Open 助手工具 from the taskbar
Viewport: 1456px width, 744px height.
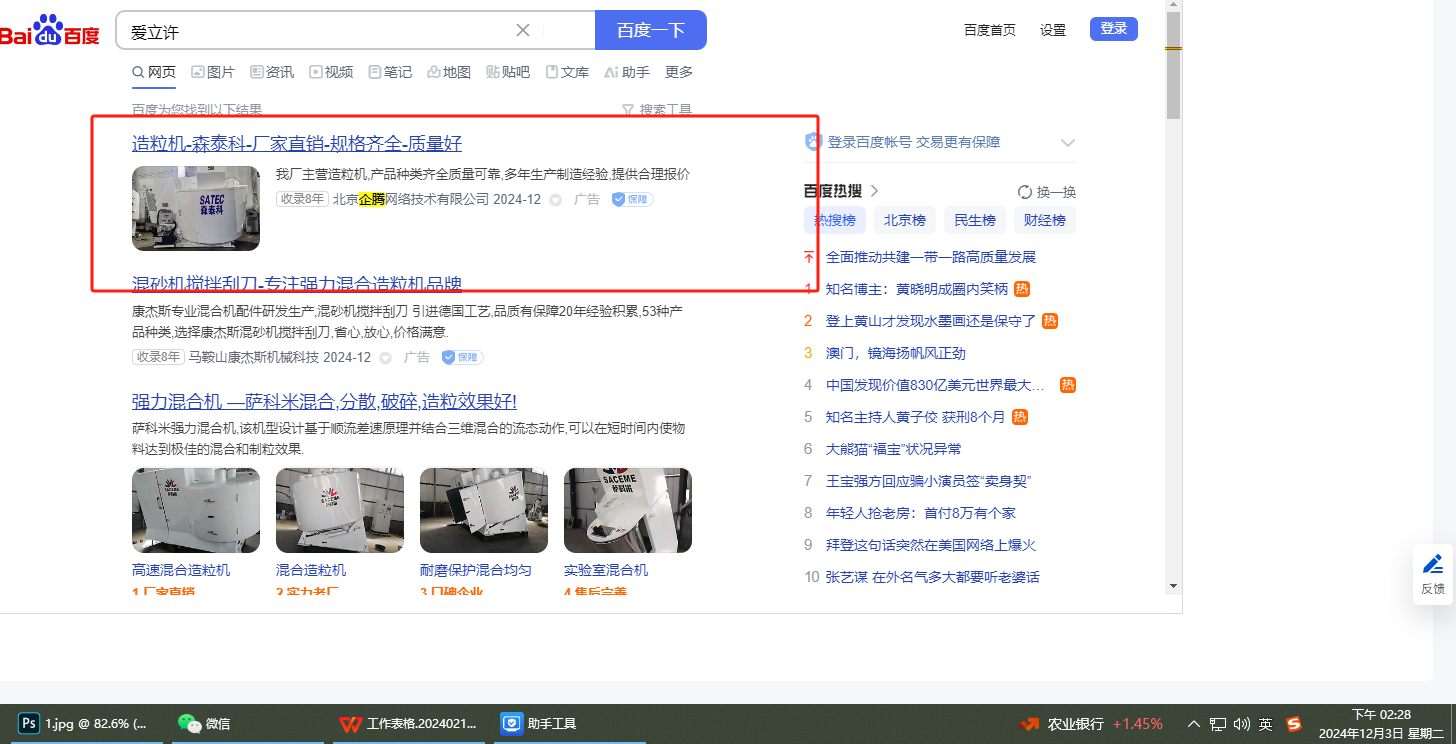click(568, 723)
